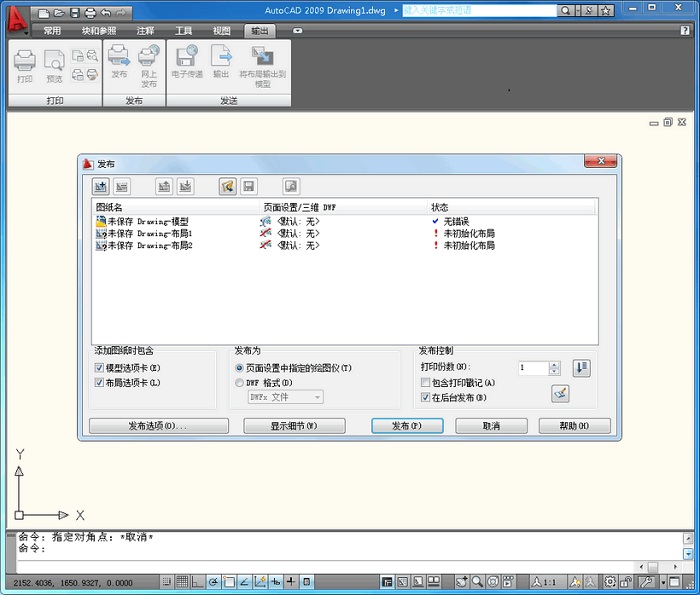This screenshot has width=700, height=595.
Task: Select the 未保存 Drawing-模型 sheet row
Action: [x=147, y=221]
